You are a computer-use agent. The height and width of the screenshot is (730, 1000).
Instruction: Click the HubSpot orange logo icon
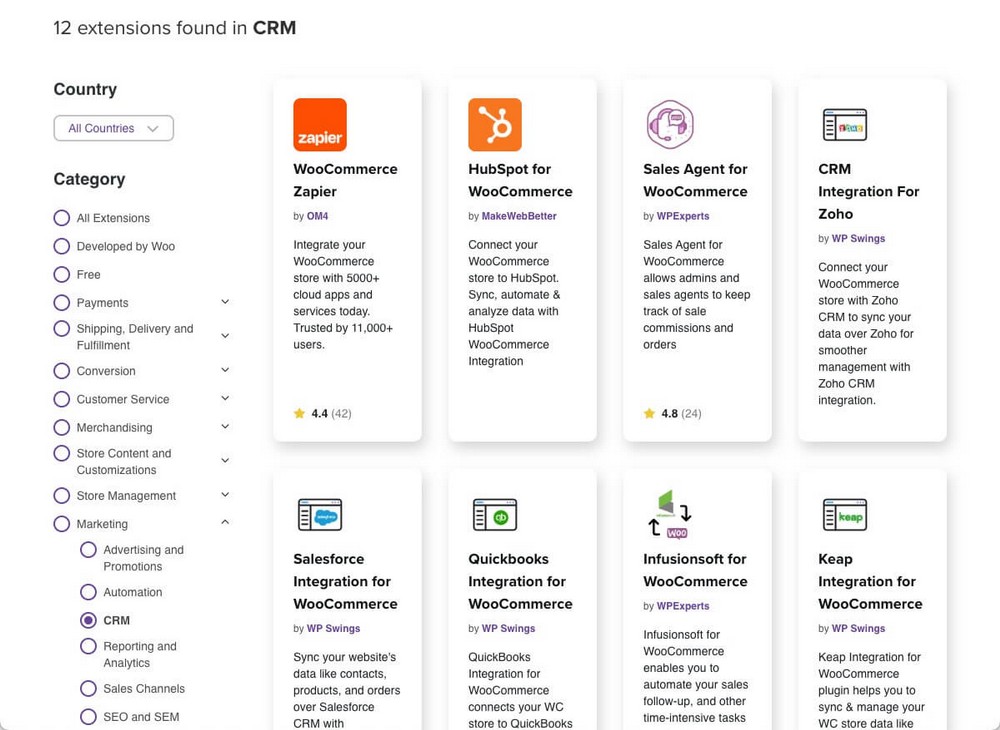(x=495, y=124)
